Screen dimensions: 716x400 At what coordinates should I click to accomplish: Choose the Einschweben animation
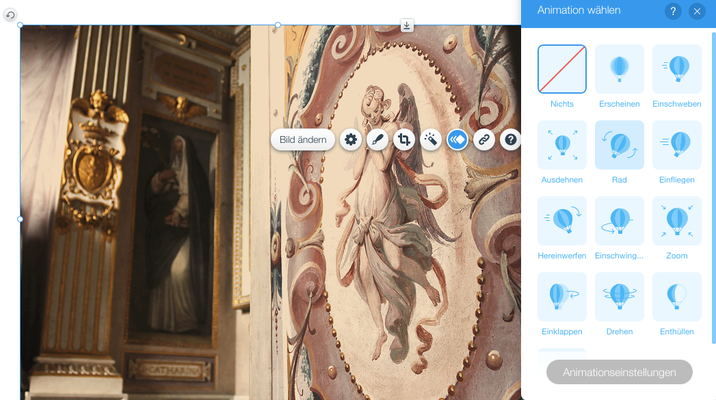tap(677, 69)
